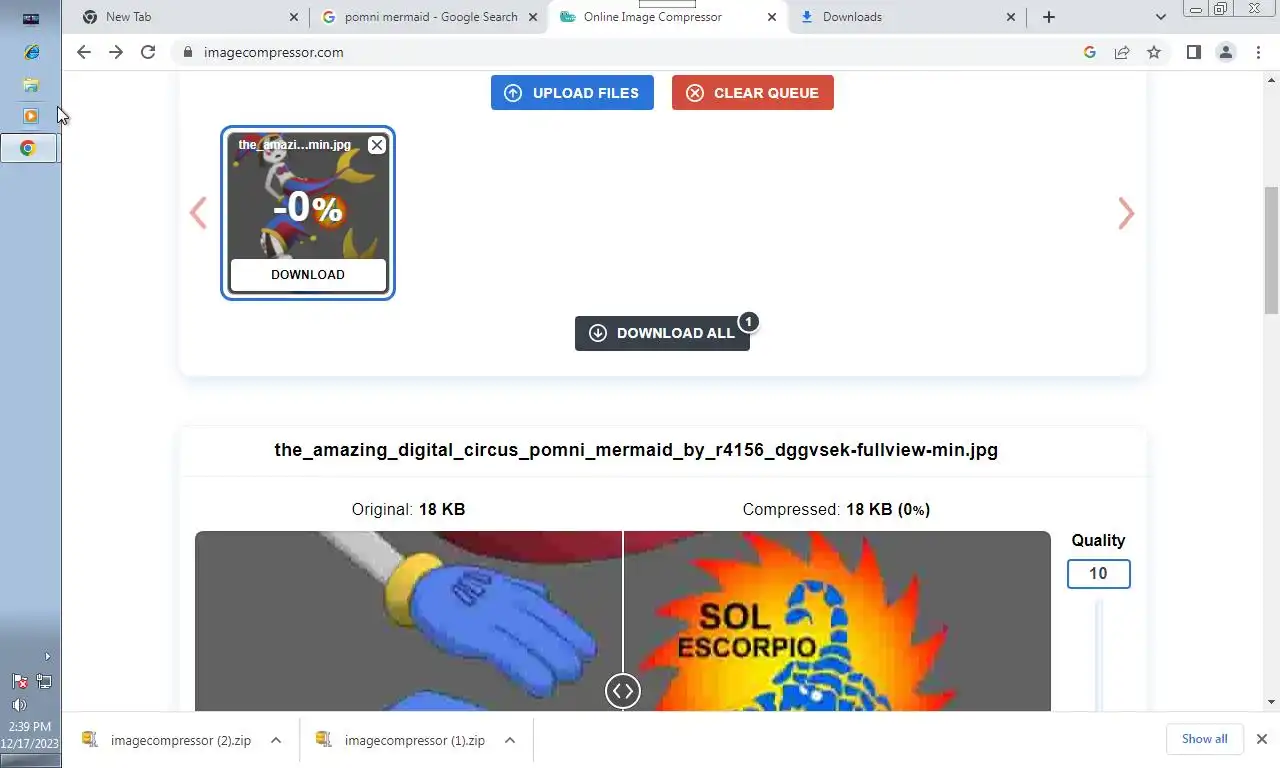
Task: Clear the compression queue
Action: click(x=753, y=93)
